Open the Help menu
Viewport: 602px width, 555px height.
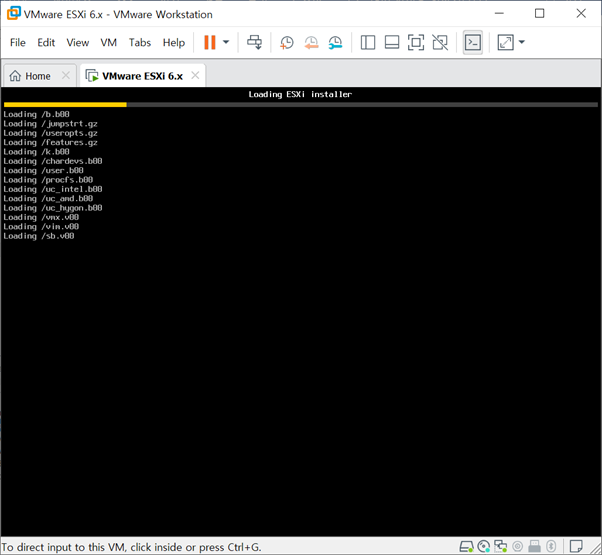(174, 43)
